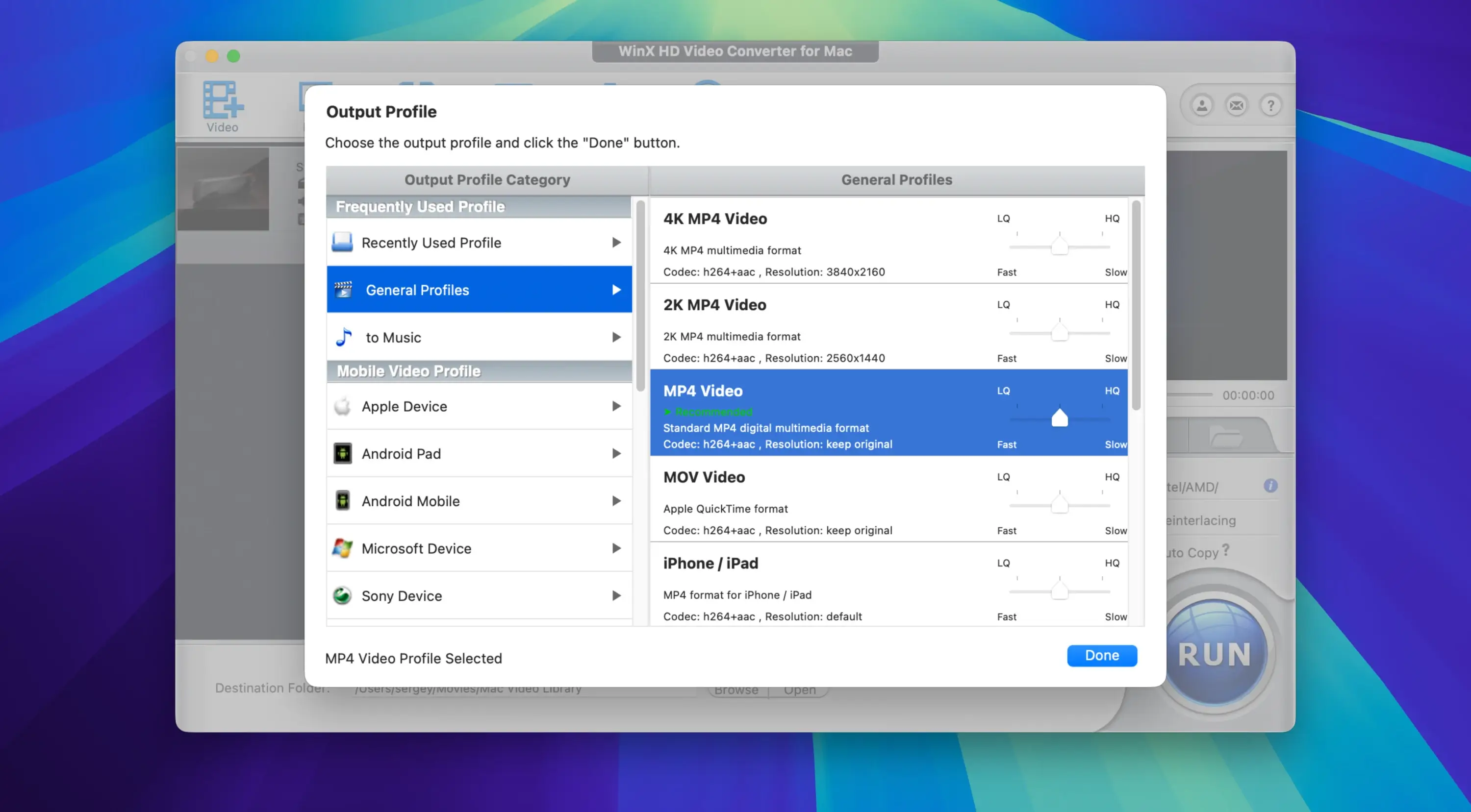Click the green zoom window button
1471x812 pixels.
233,56
